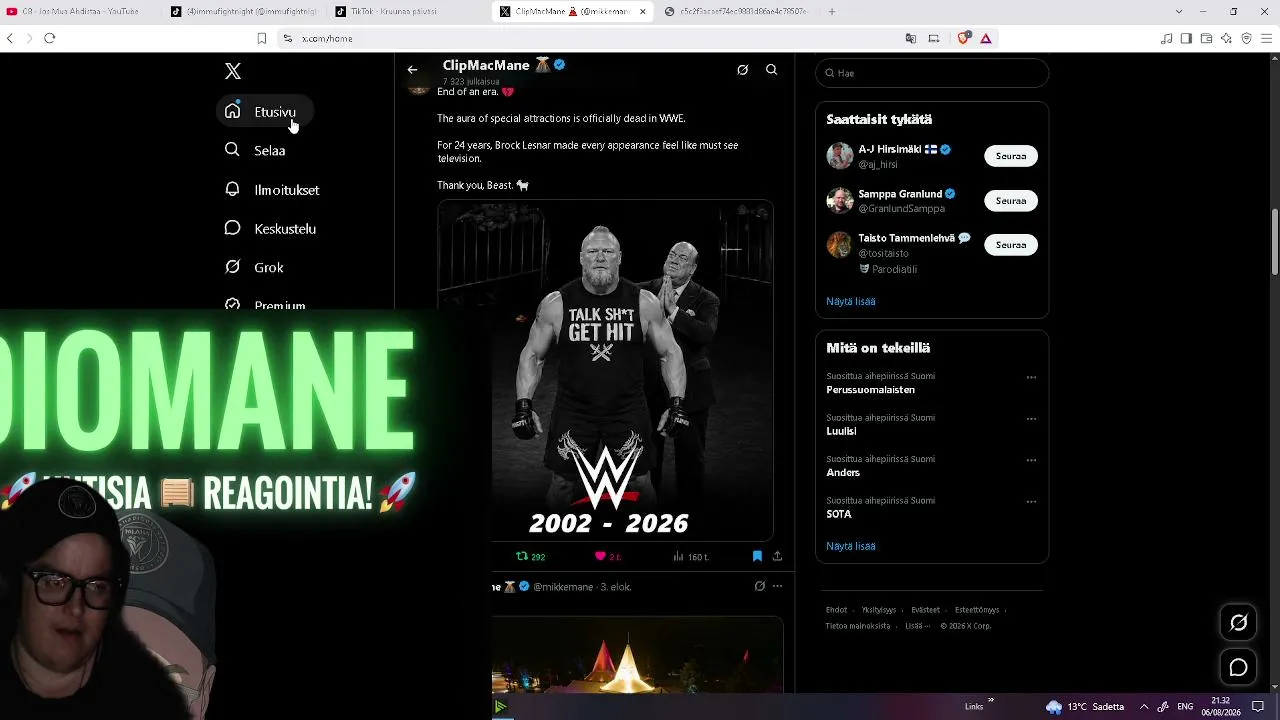
Task: Open Etusivu home in sidebar
Action: [x=264, y=111]
